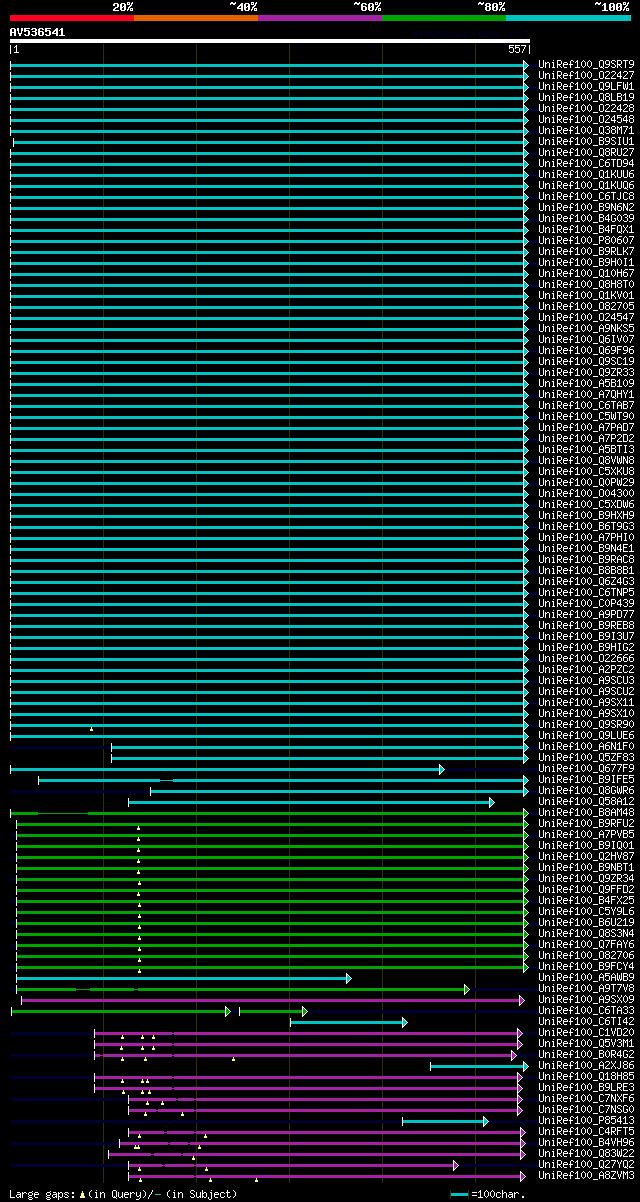Select label UniRef100_B9SIU1
Viewport: 640px width, 1202px height.
(x=586, y=141)
